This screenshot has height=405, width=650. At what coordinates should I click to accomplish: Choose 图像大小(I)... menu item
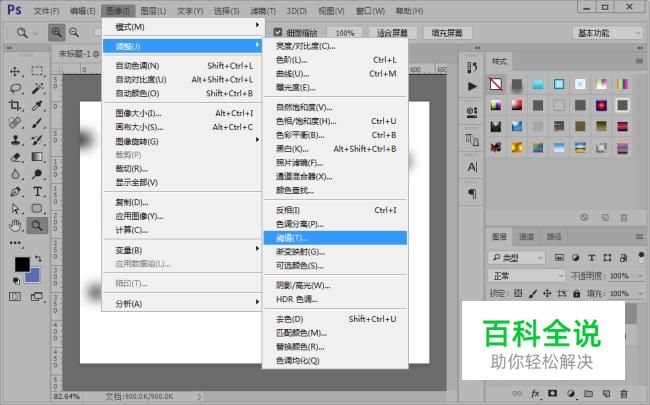pyautogui.click(x=182, y=113)
